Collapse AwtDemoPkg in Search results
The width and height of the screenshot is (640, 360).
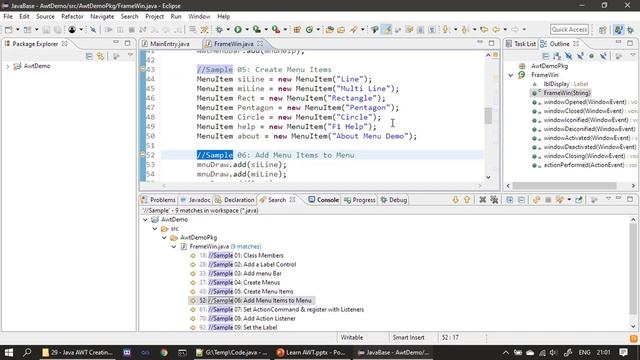point(164,238)
